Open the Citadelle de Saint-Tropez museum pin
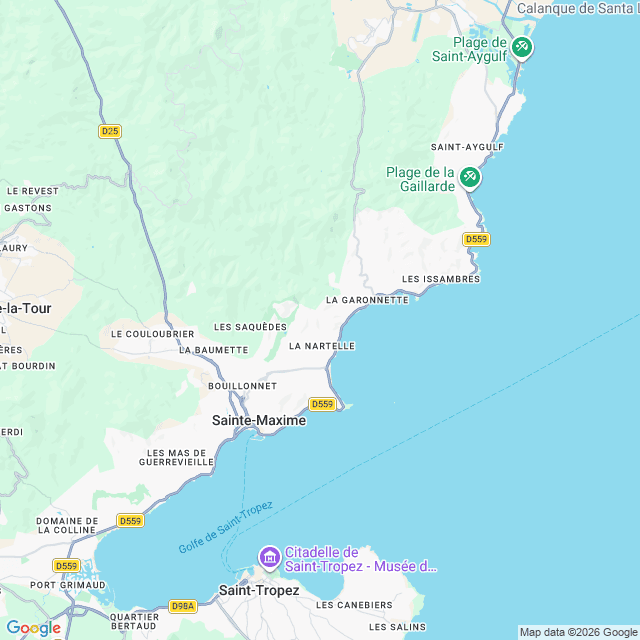The height and width of the screenshot is (640, 640). pyautogui.click(x=270, y=558)
